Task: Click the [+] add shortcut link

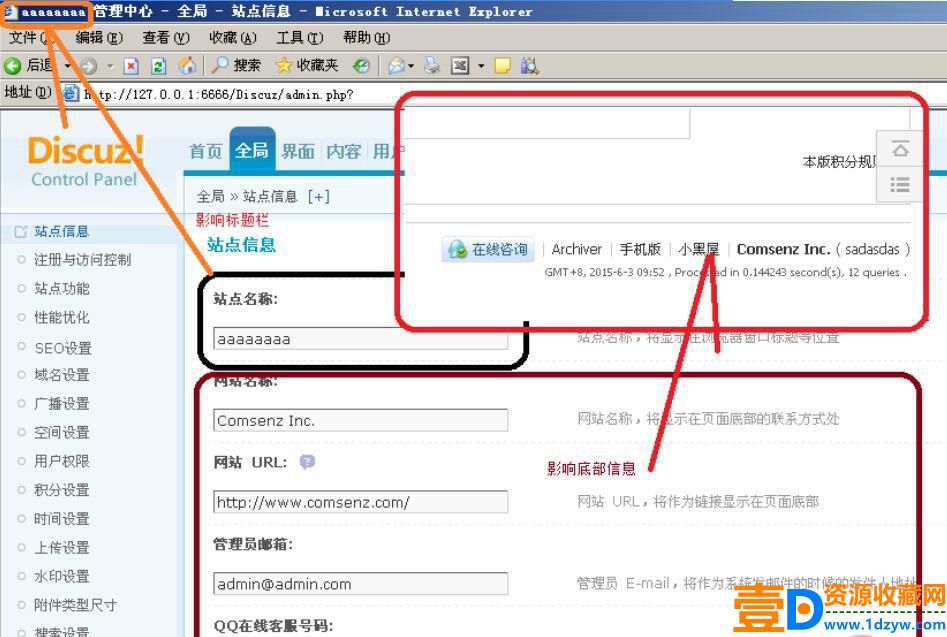Action: pos(318,196)
